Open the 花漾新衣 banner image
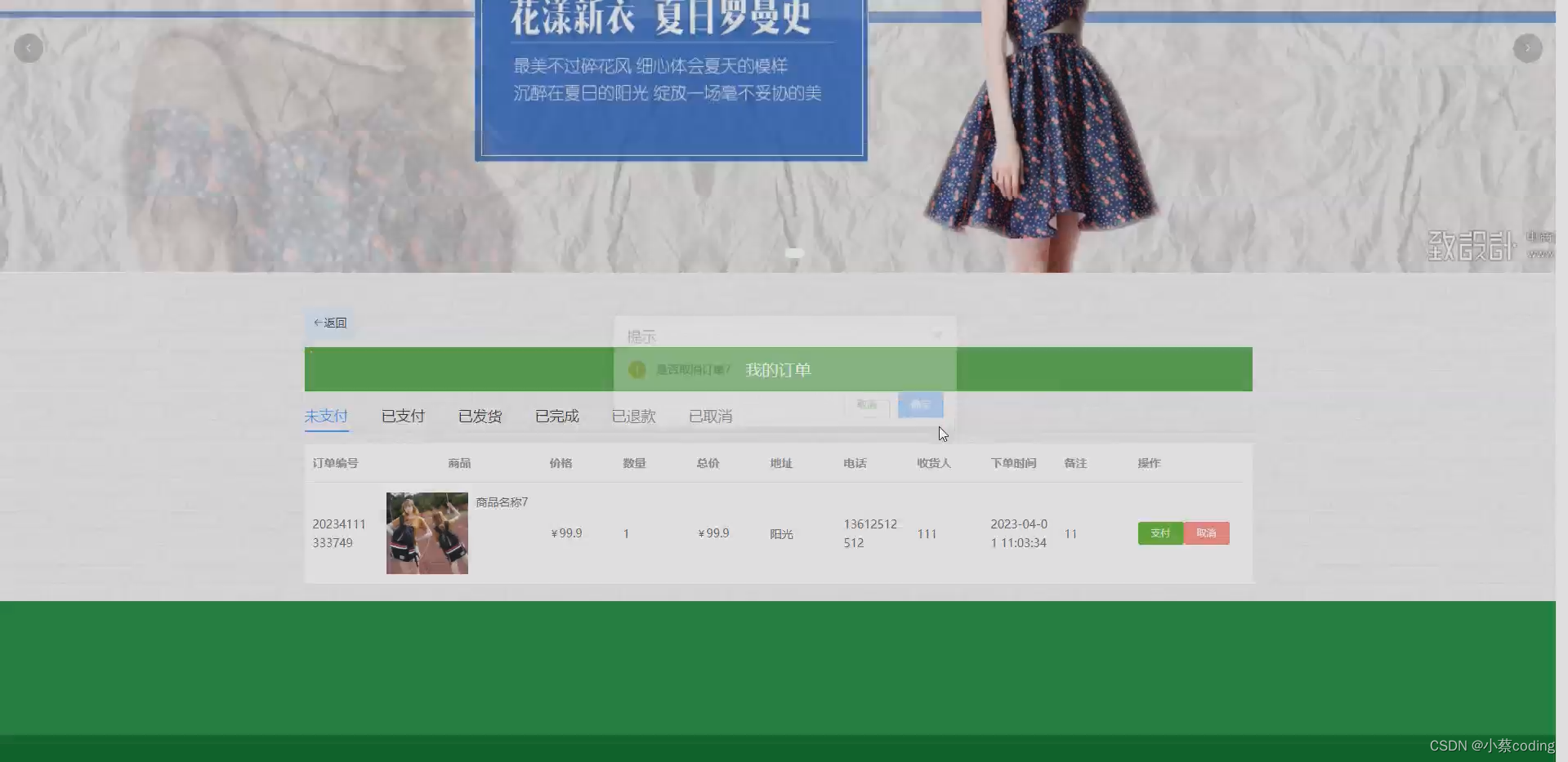The height and width of the screenshot is (762, 1568). click(778, 136)
